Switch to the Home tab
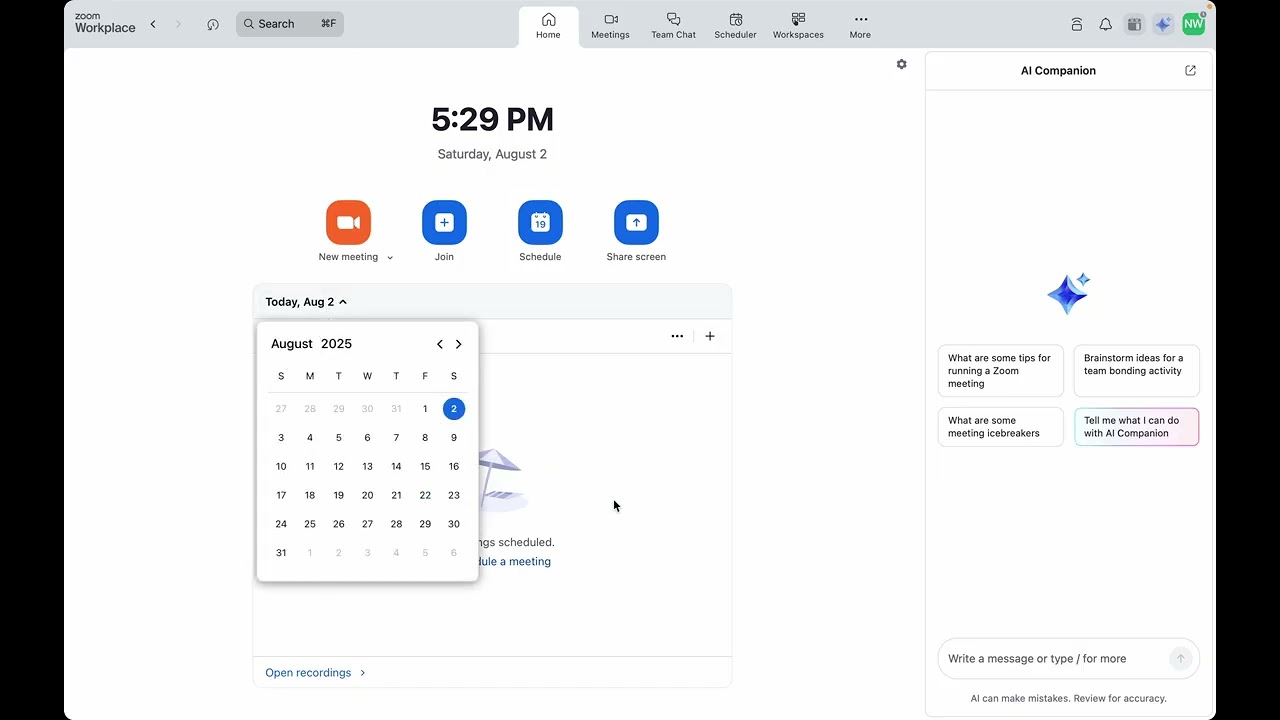Image resolution: width=1280 pixels, height=720 pixels. pos(548,26)
